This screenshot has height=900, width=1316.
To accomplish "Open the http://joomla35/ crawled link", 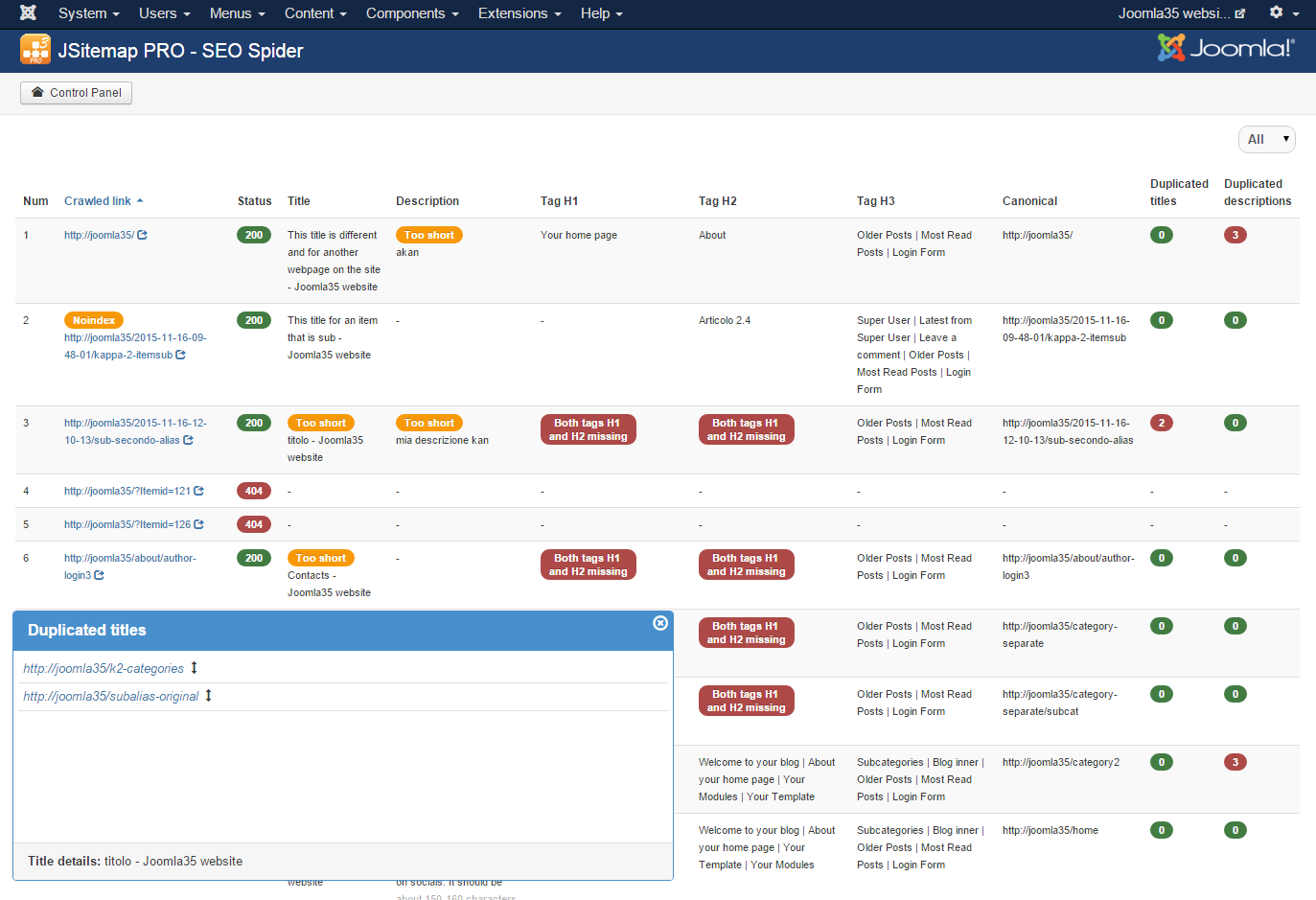I will [x=99, y=235].
